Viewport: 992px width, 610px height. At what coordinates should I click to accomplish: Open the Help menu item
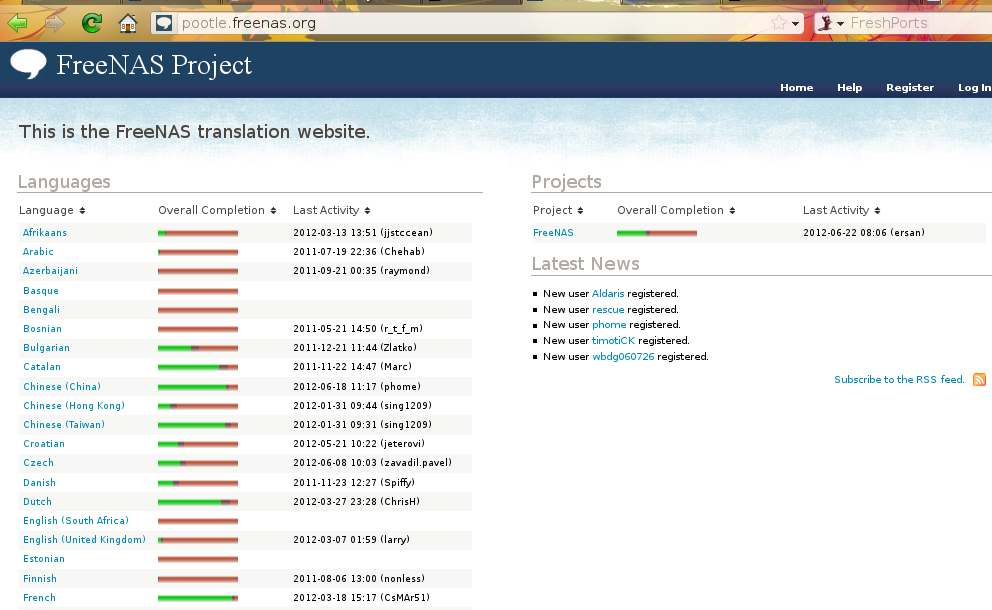[849, 87]
